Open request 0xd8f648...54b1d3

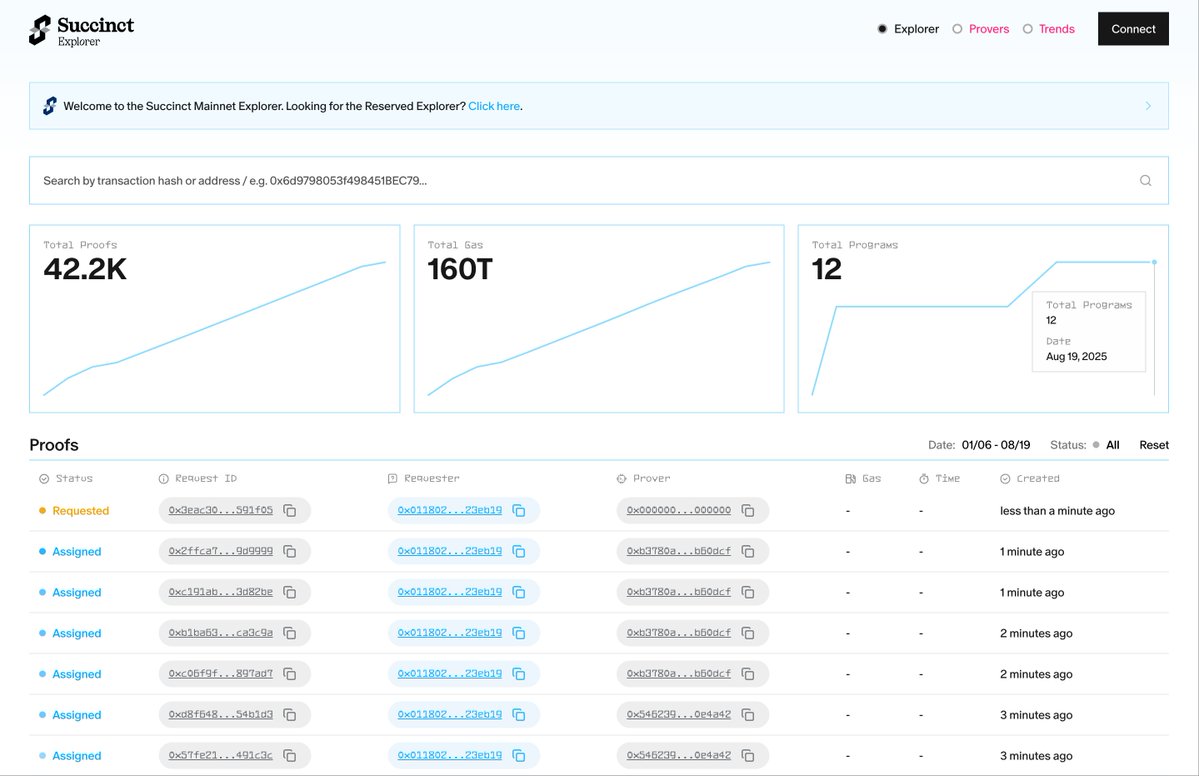pos(220,715)
